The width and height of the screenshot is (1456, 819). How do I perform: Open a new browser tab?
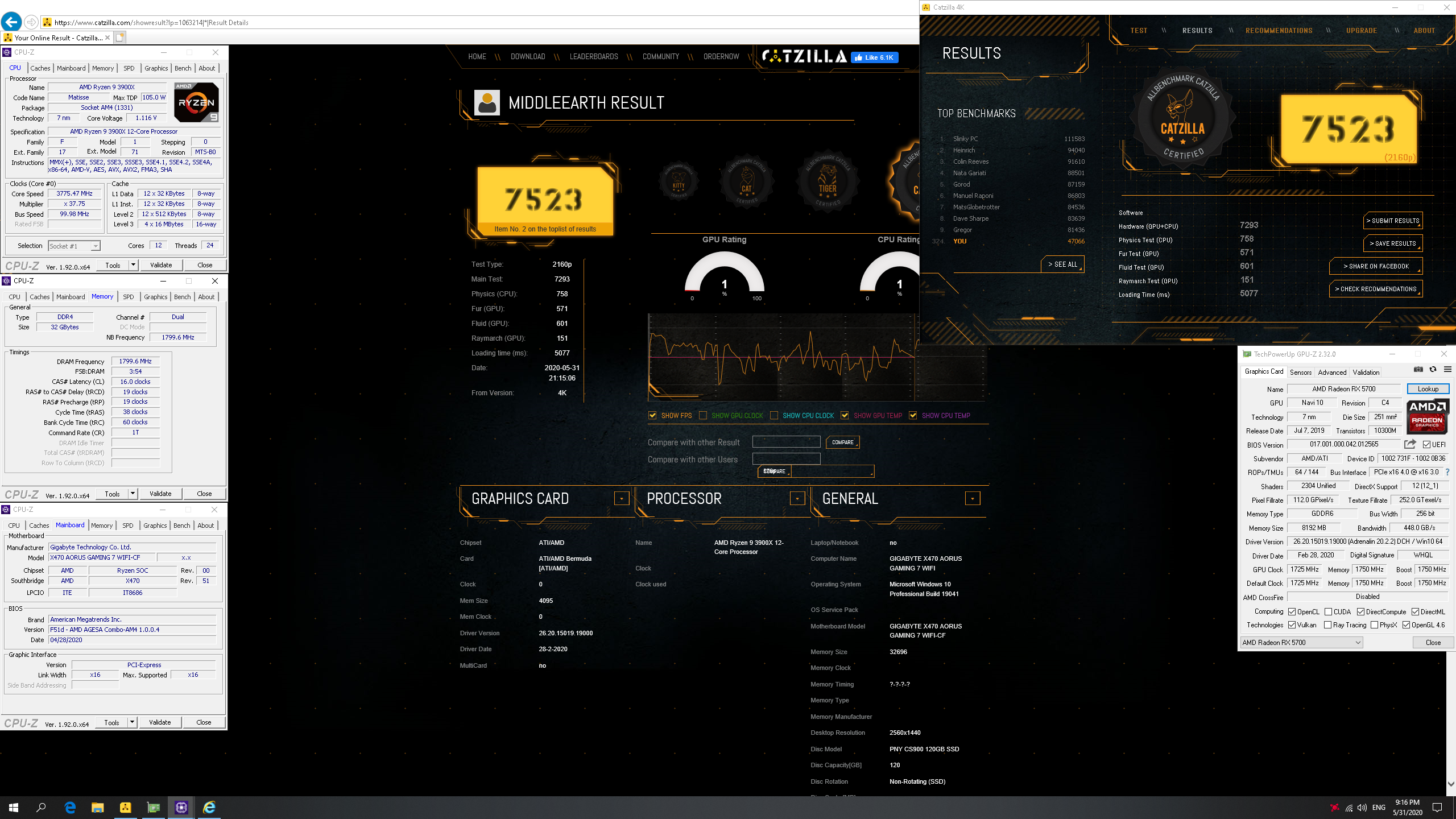[x=119, y=38]
